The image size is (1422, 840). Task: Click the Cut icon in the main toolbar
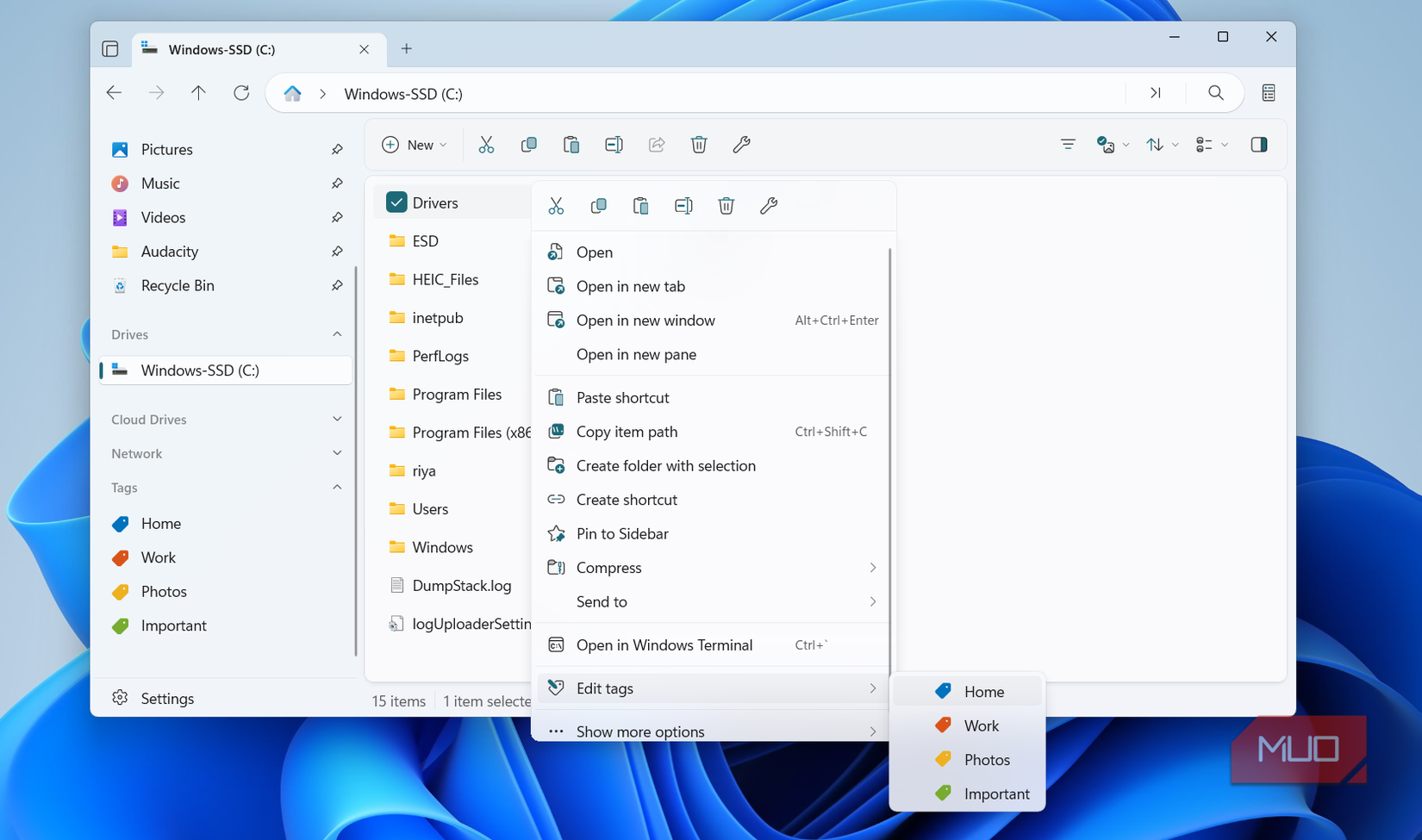(486, 145)
